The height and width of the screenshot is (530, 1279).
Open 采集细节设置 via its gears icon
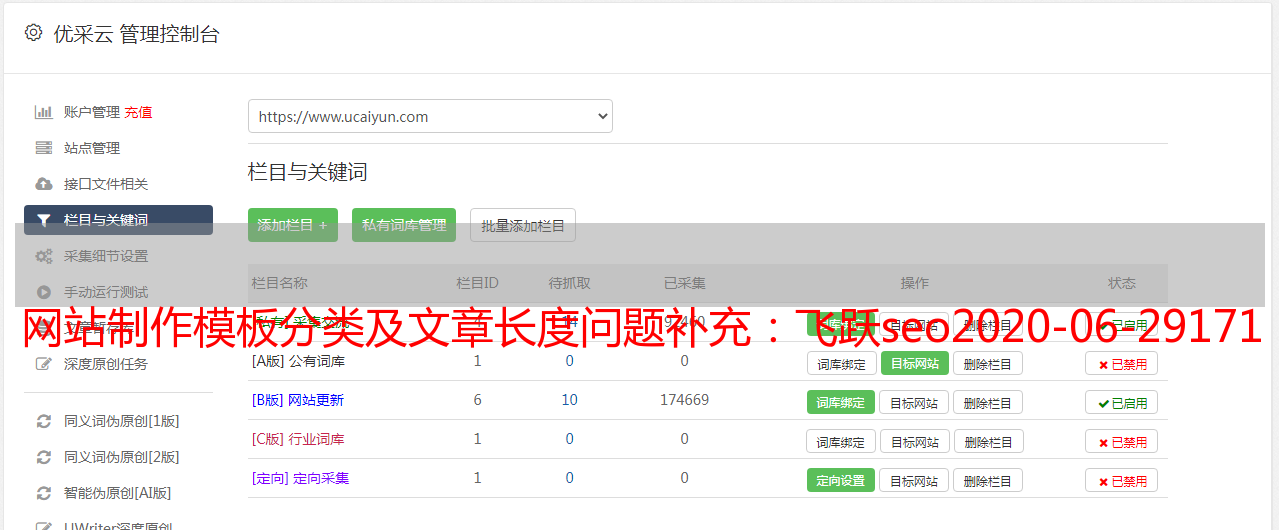43,256
